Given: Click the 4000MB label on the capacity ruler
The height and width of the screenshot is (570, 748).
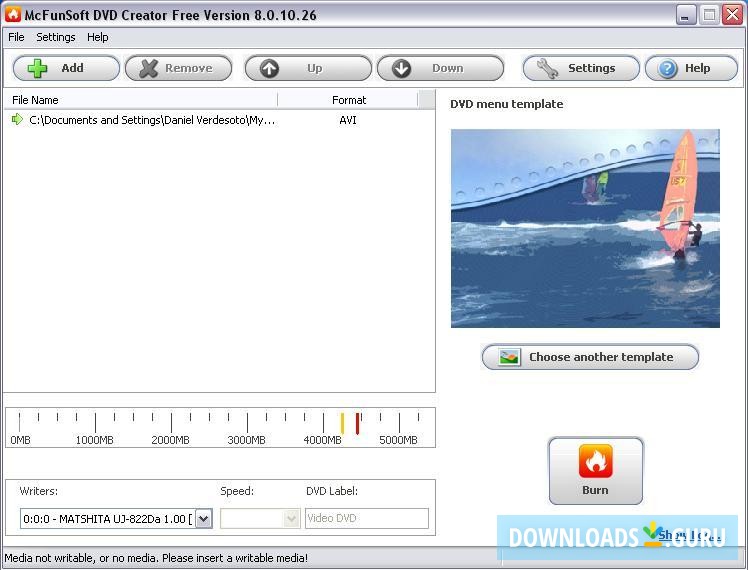Looking at the screenshot, I should pos(322,440).
